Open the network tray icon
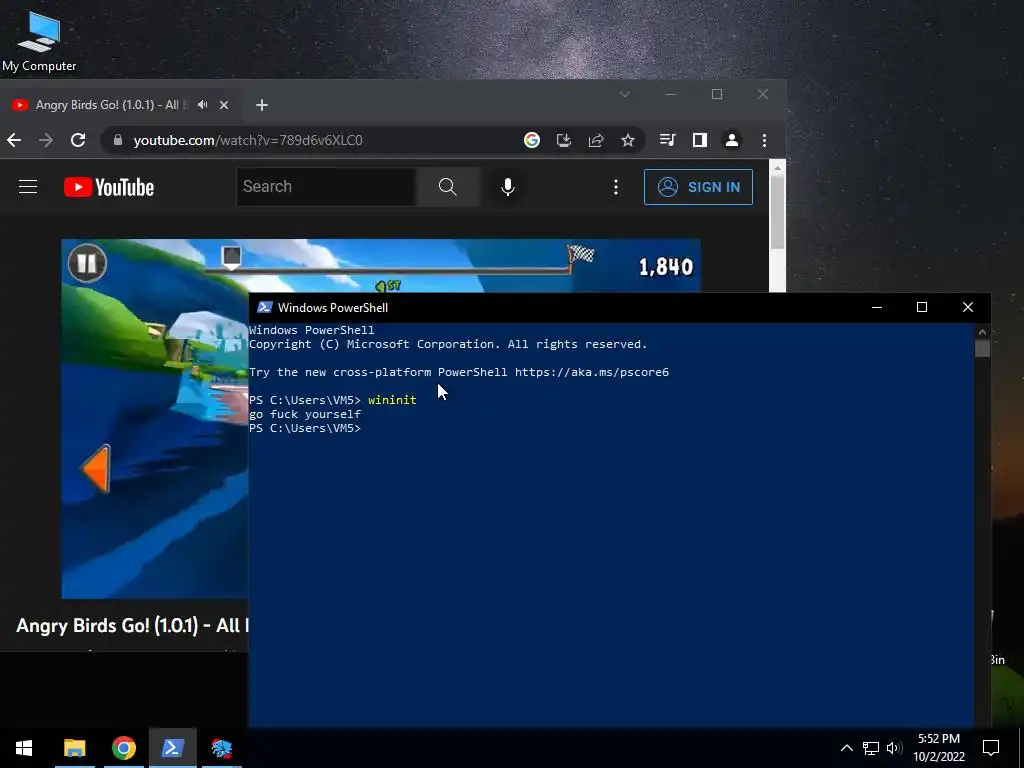Screen dimensions: 1024x768 coord(871,748)
